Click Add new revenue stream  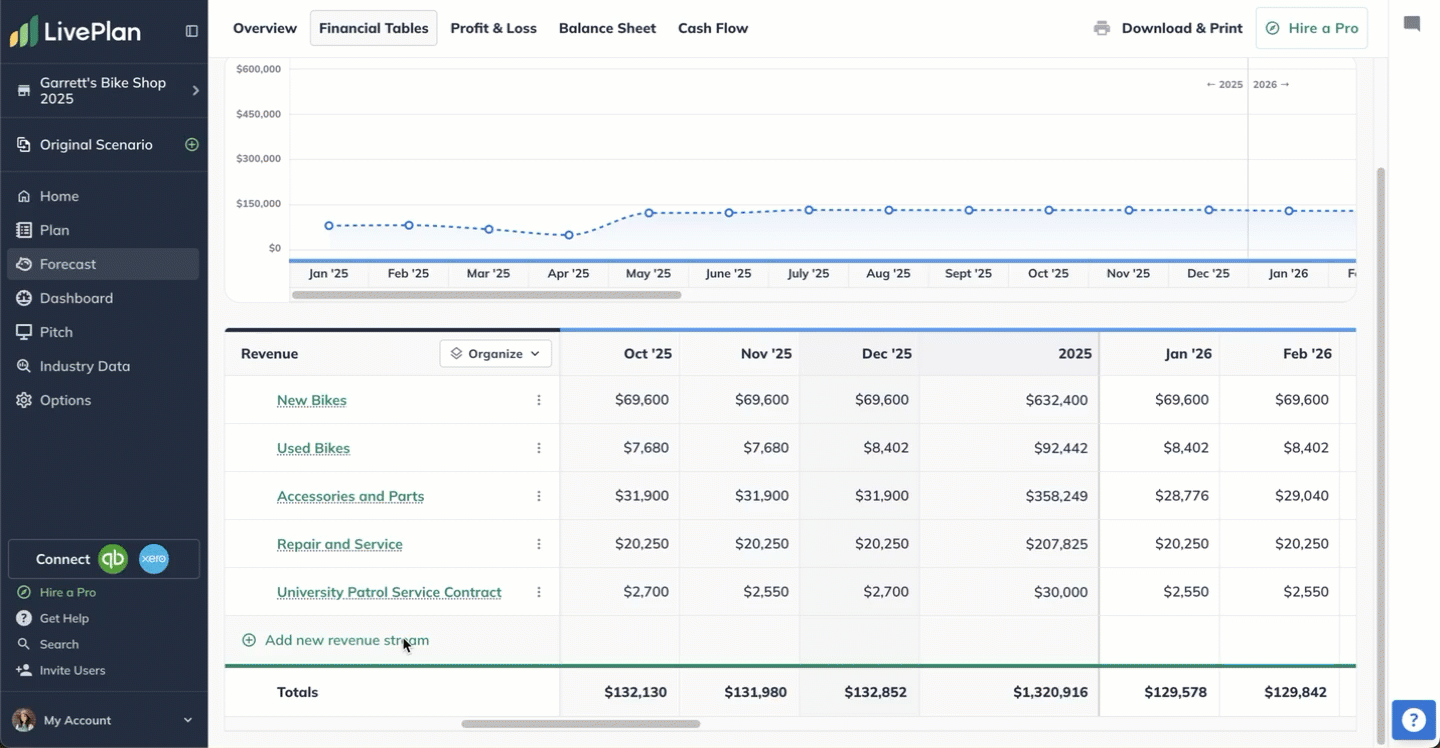[346, 640]
